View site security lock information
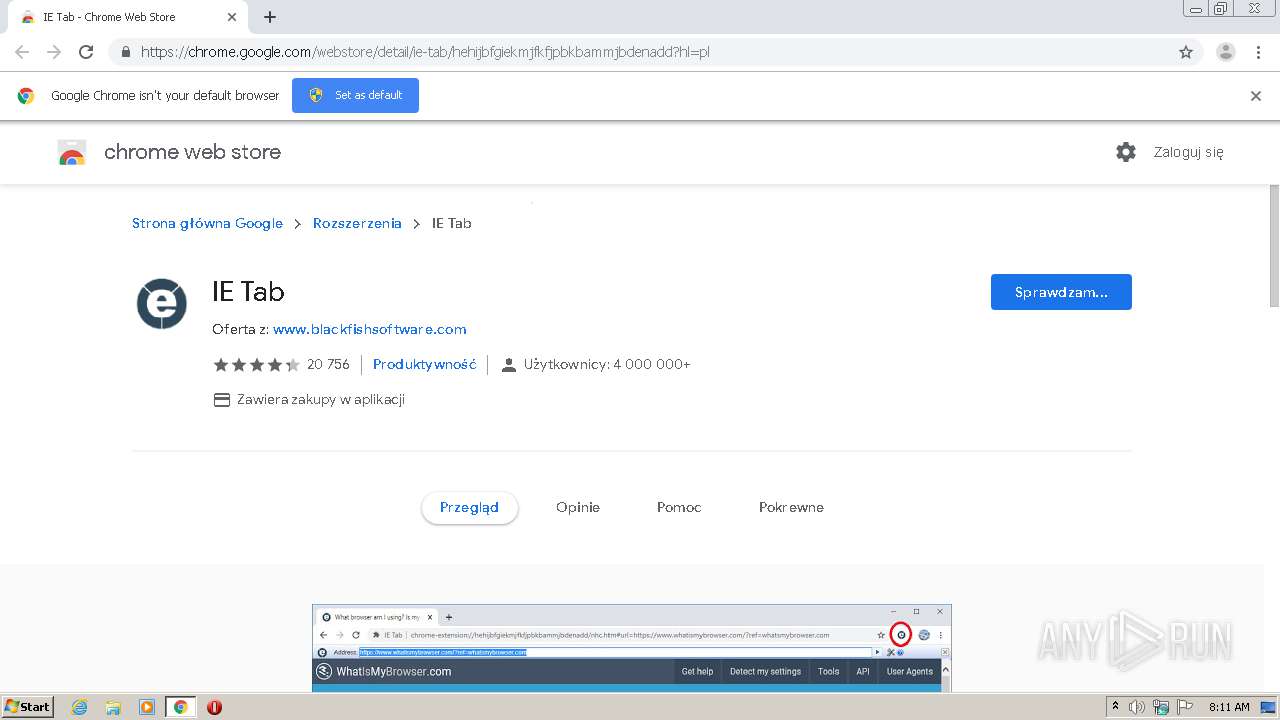The height and width of the screenshot is (720, 1280). 125,52
